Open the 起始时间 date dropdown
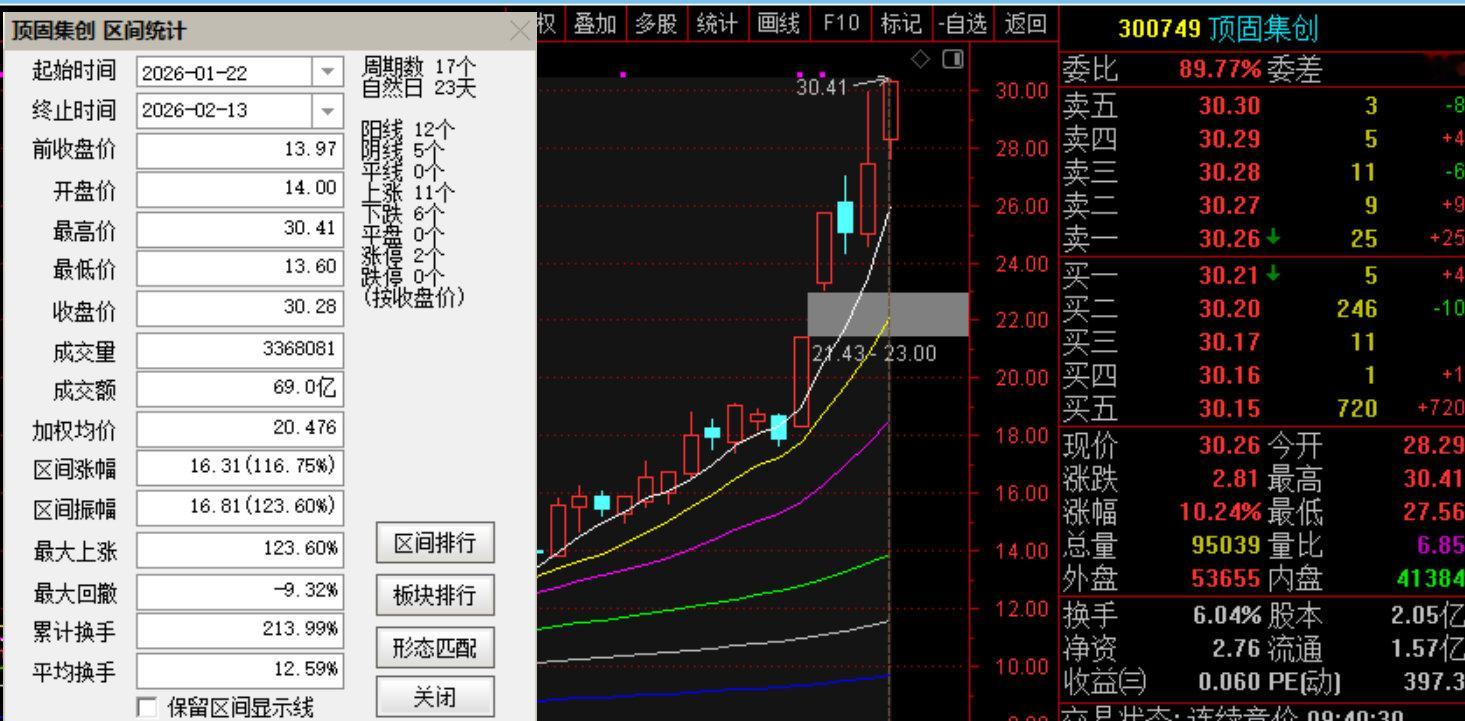 click(327, 73)
